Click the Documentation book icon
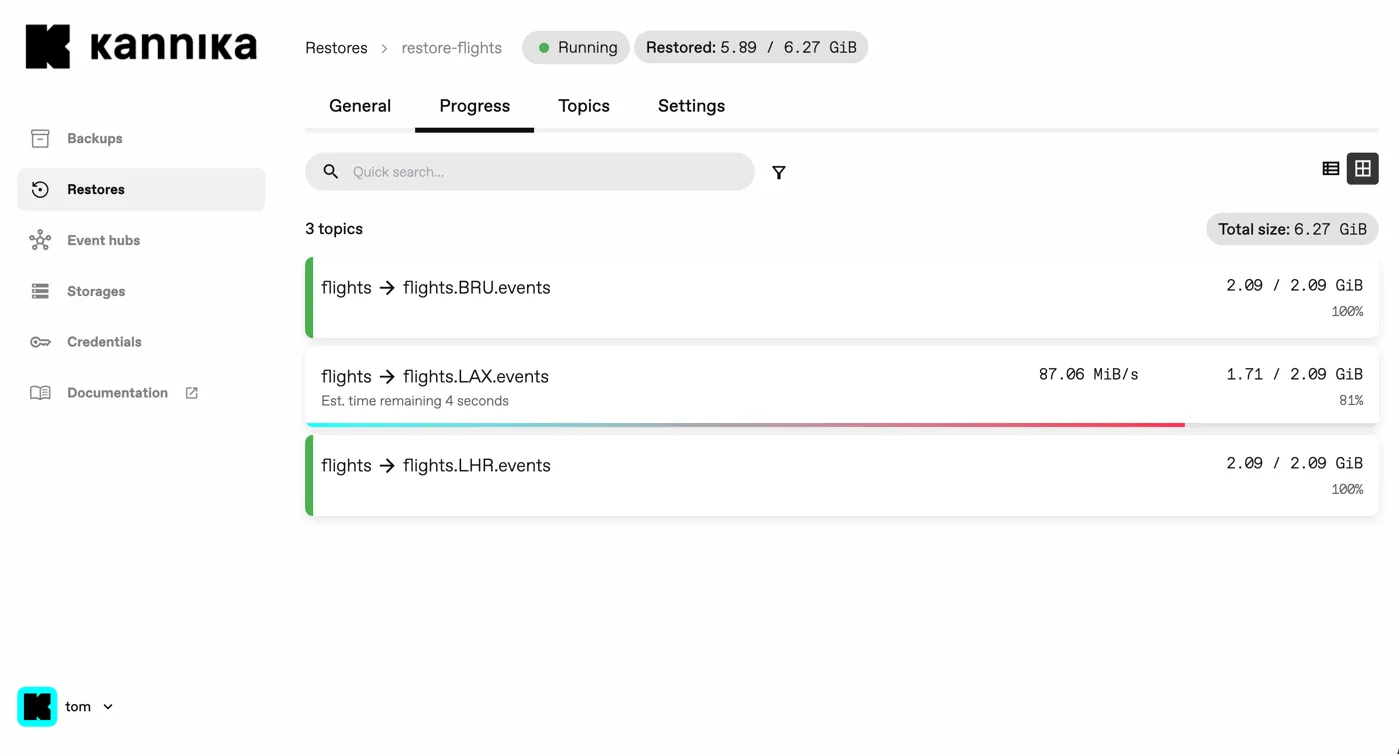Image resolution: width=1399 pixels, height=754 pixels. tap(40, 393)
